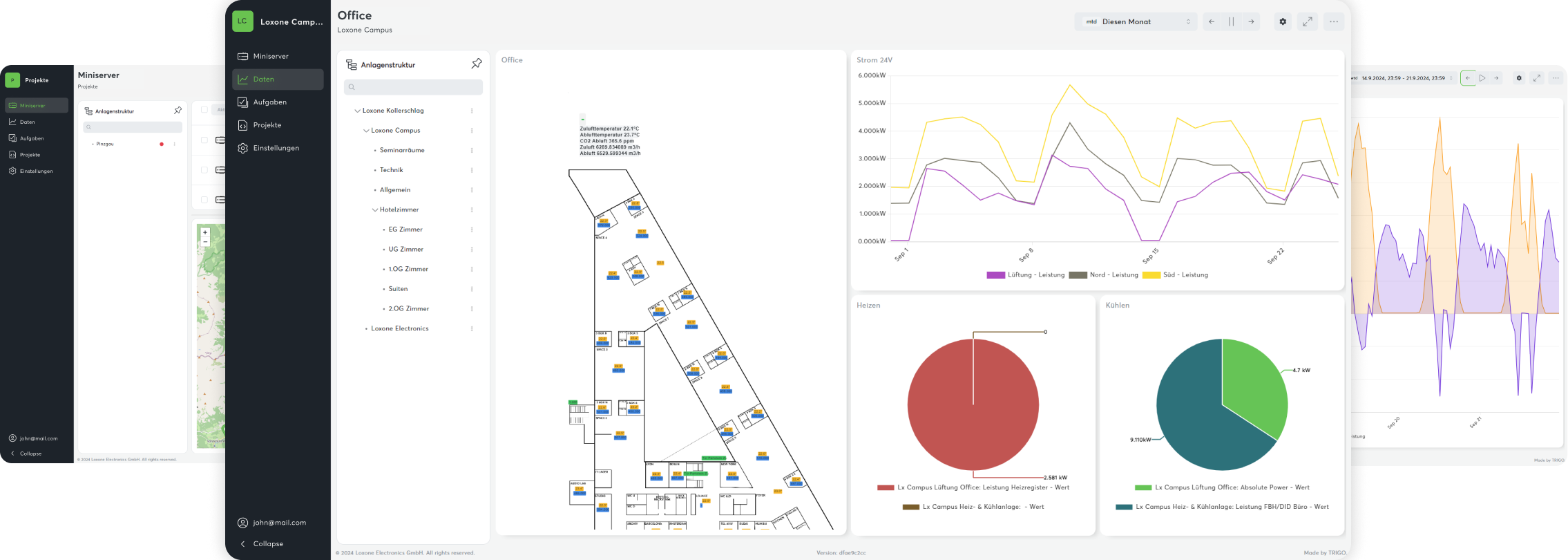The width and height of the screenshot is (1568, 560).
Task: Click the green LC project avatar
Action: [x=242, y=21]
